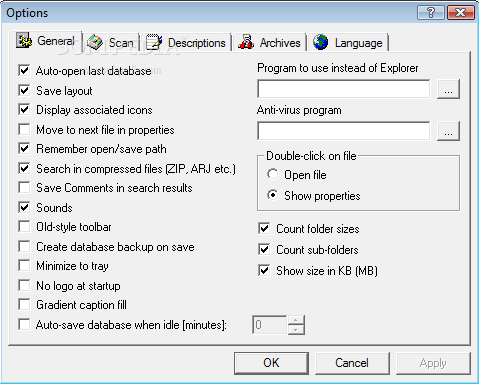
Task: Select the Show properties radio button
Action: point(273,195)
